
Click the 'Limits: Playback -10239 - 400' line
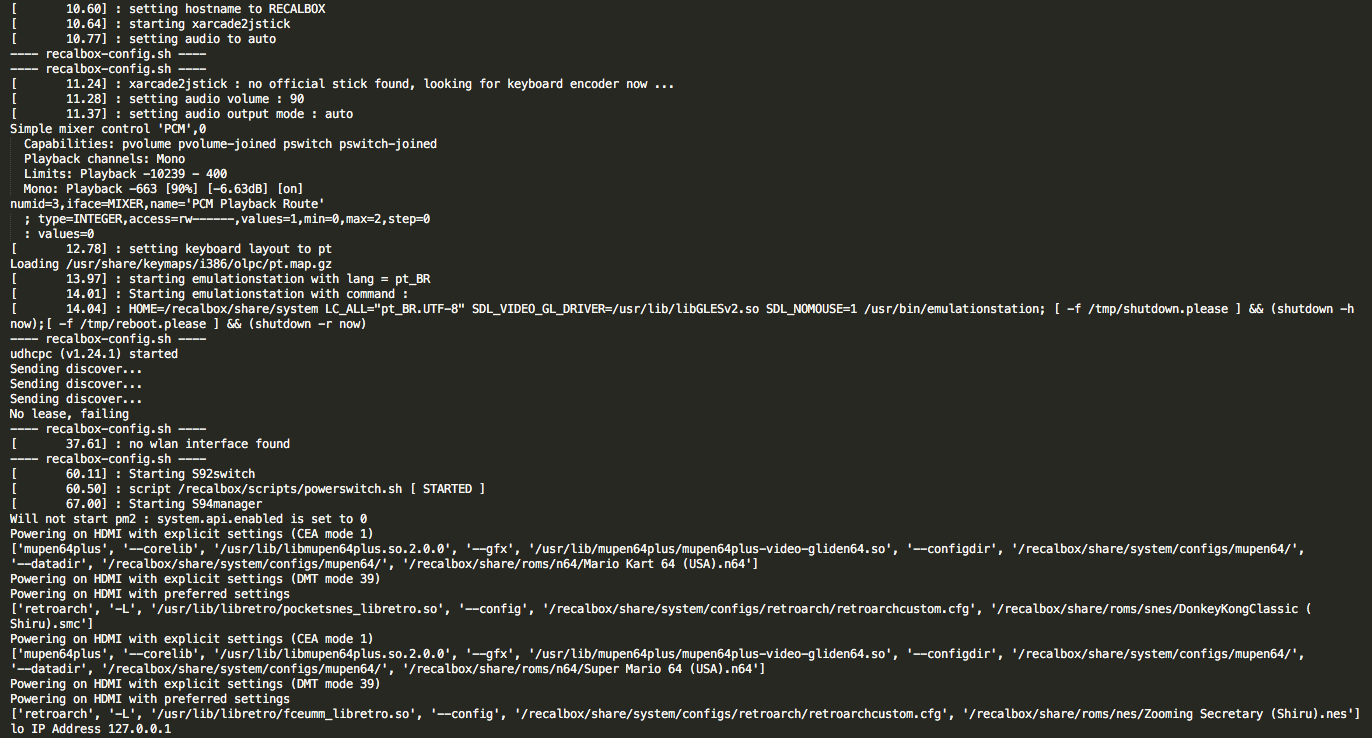[125, 174]
